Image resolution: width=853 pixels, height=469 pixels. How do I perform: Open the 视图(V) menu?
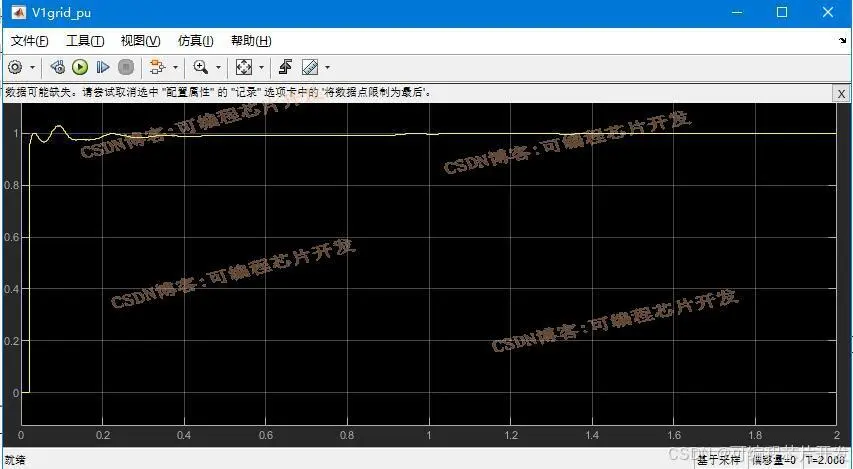coord(140,41)
